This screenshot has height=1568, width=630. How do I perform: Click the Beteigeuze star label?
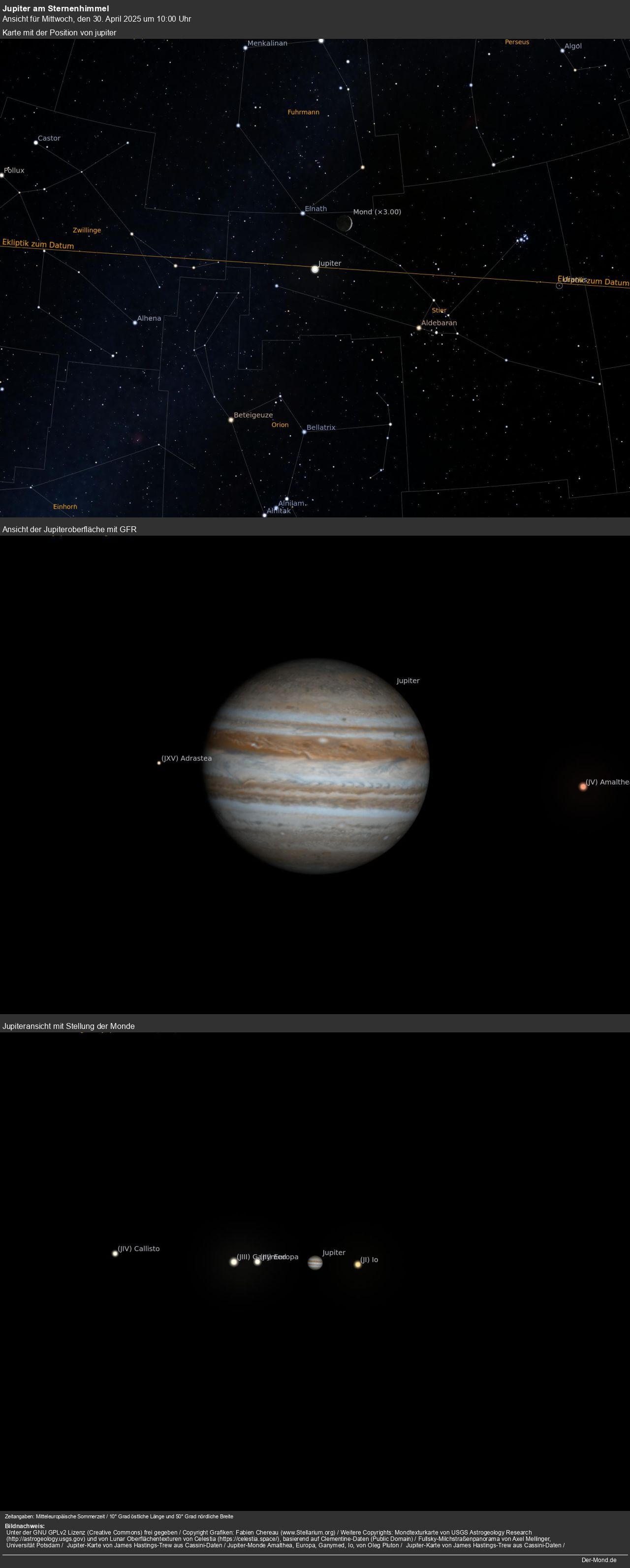point(253,415)
